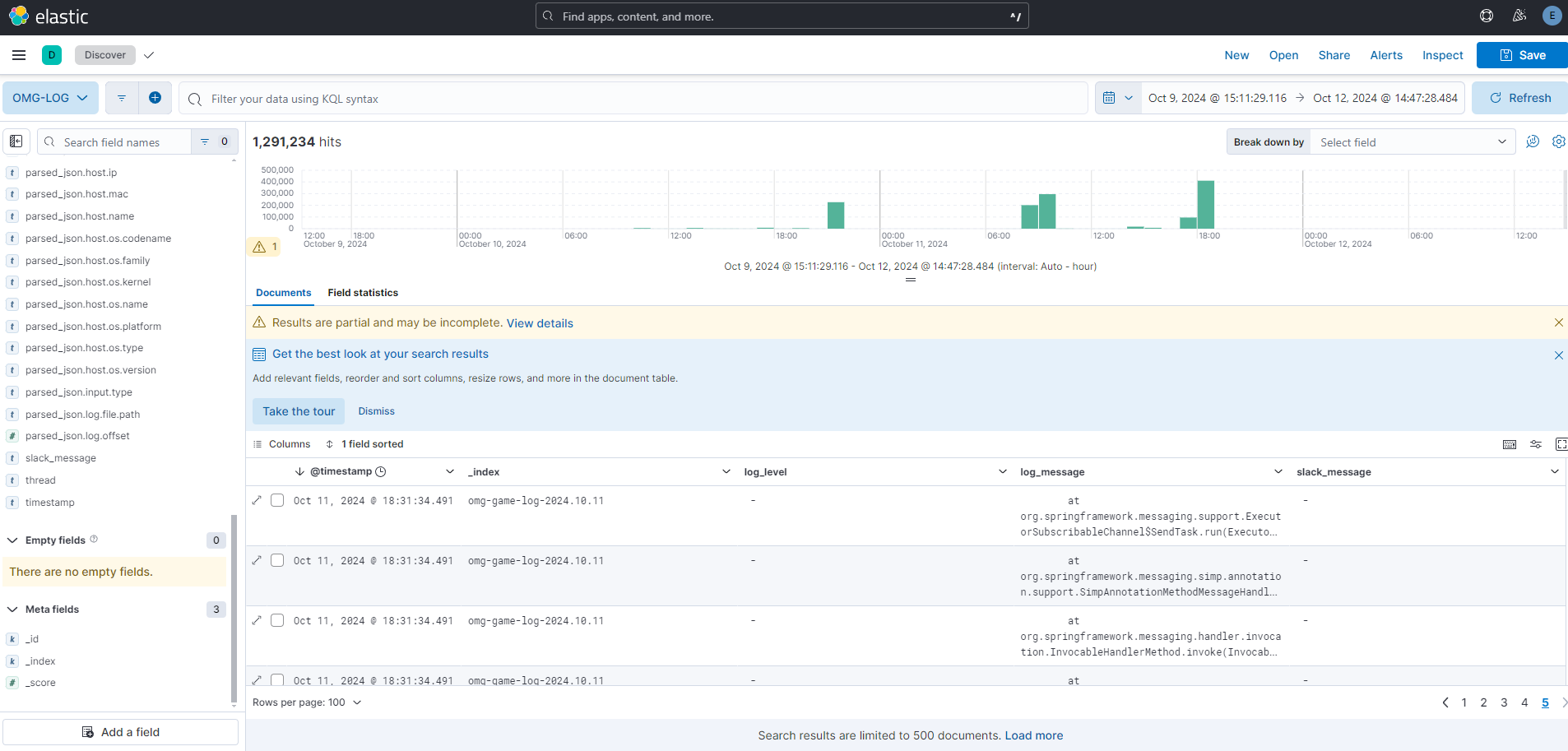The image size is (1568, 751).
Task: Expand the first document row details
Action: coord(257,500)
